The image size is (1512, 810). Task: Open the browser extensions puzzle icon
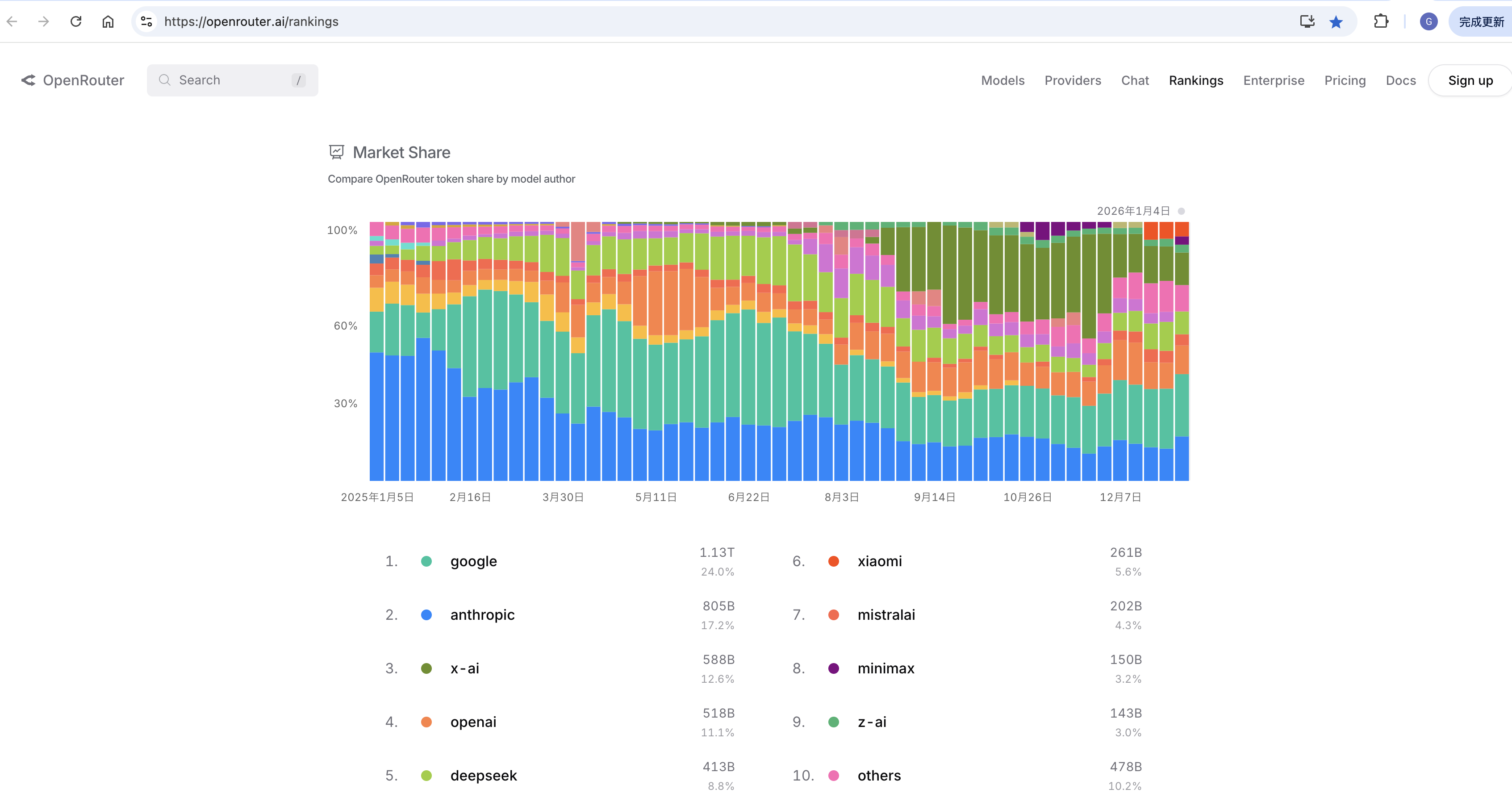click(x=1381, y=22)
